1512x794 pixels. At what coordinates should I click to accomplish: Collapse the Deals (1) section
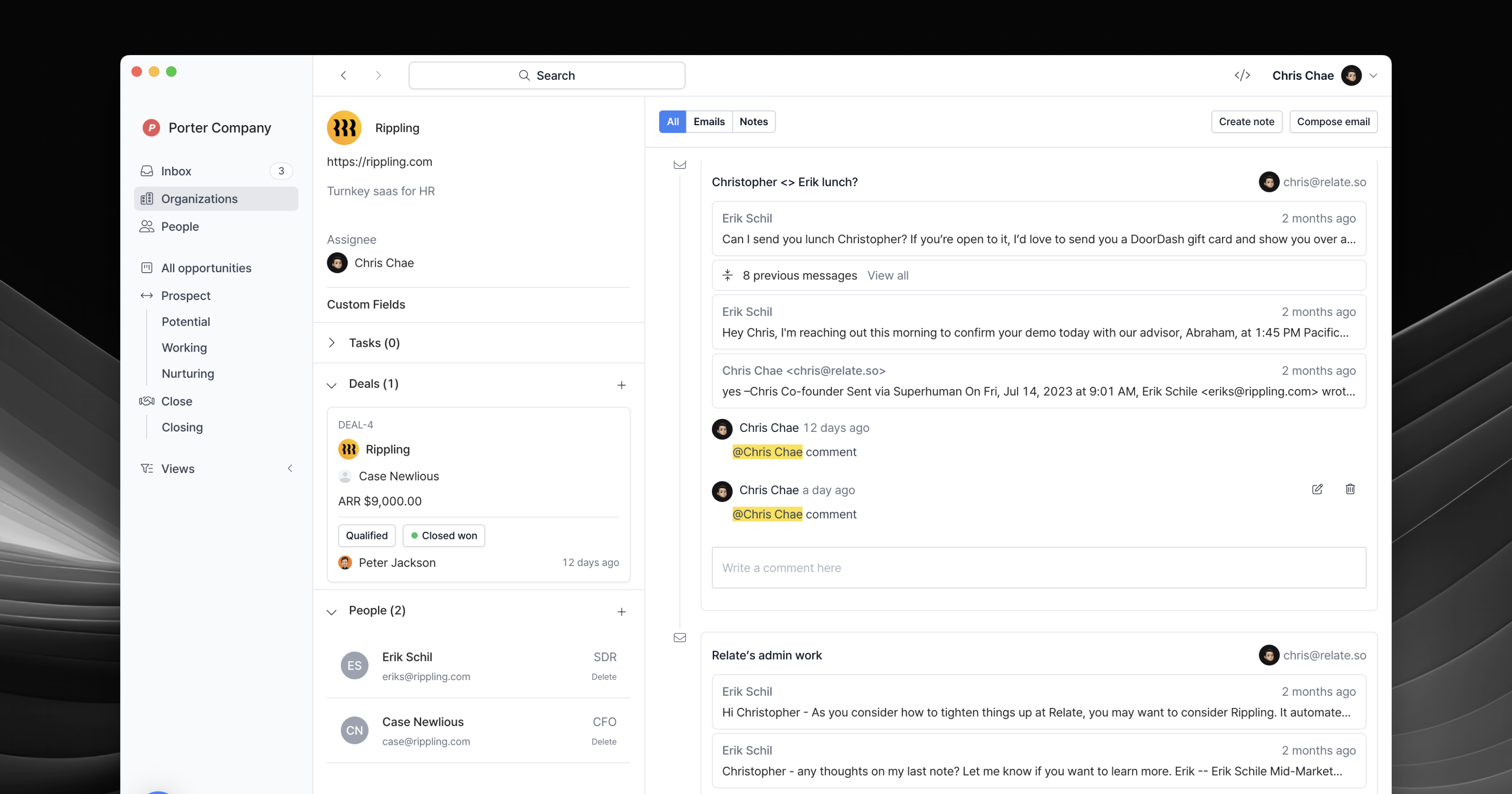click(x=332, y=385)
